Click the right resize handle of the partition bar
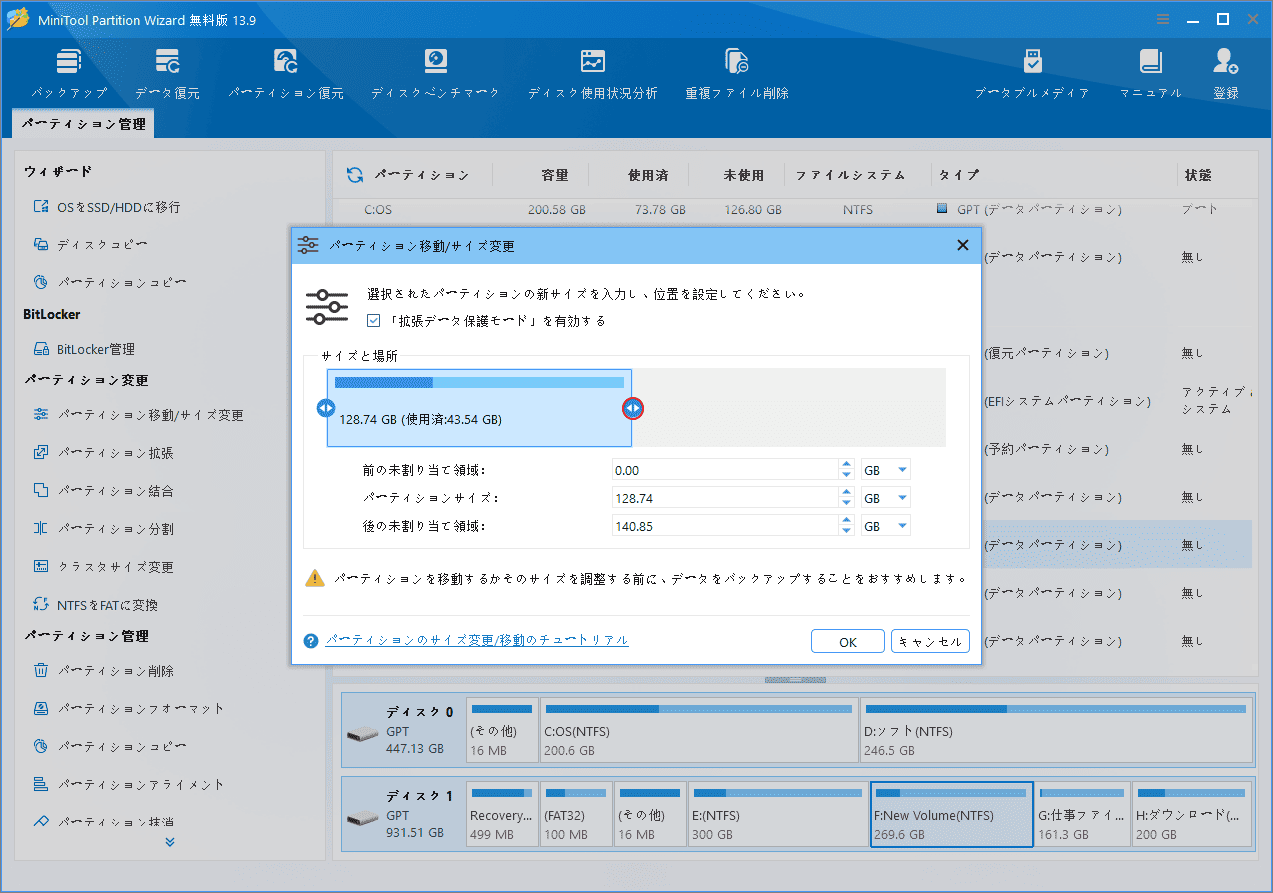The width and height of the screenshot is (1273, 893). [x=633, y=408]
